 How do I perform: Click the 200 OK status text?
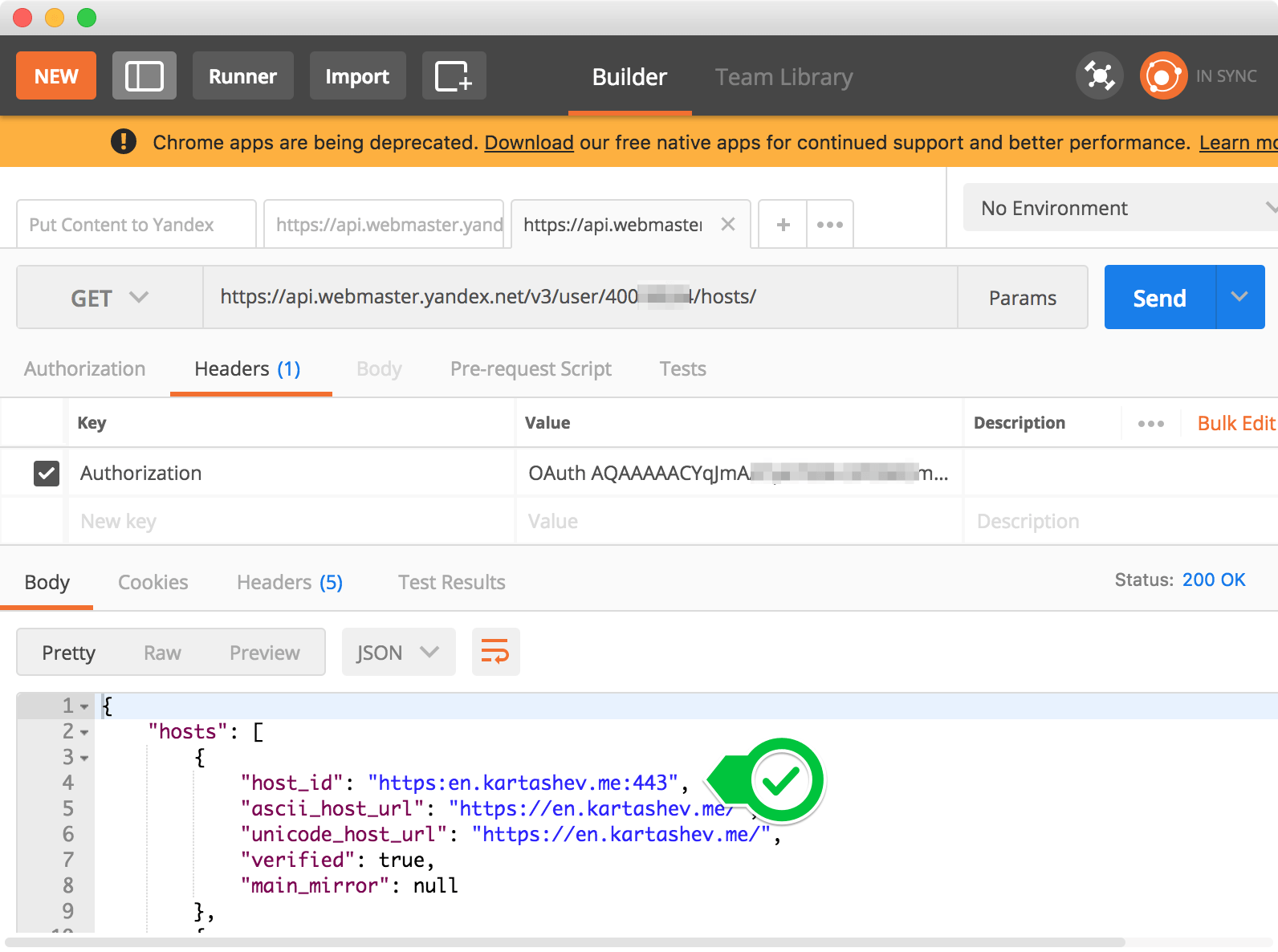pos(1214,580)
